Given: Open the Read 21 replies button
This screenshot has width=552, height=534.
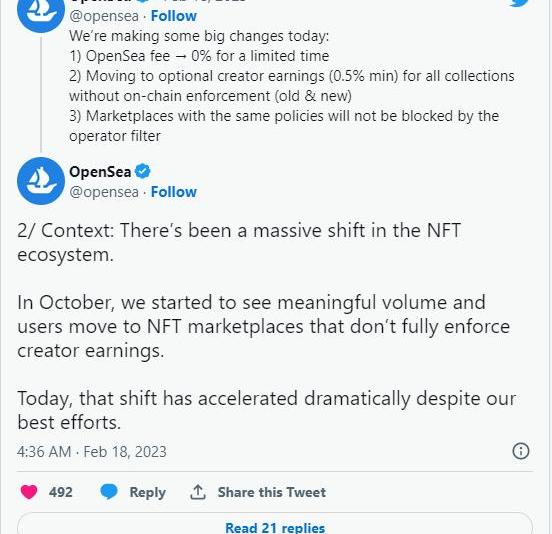Looking at the screenshot, I should (275, 524).
